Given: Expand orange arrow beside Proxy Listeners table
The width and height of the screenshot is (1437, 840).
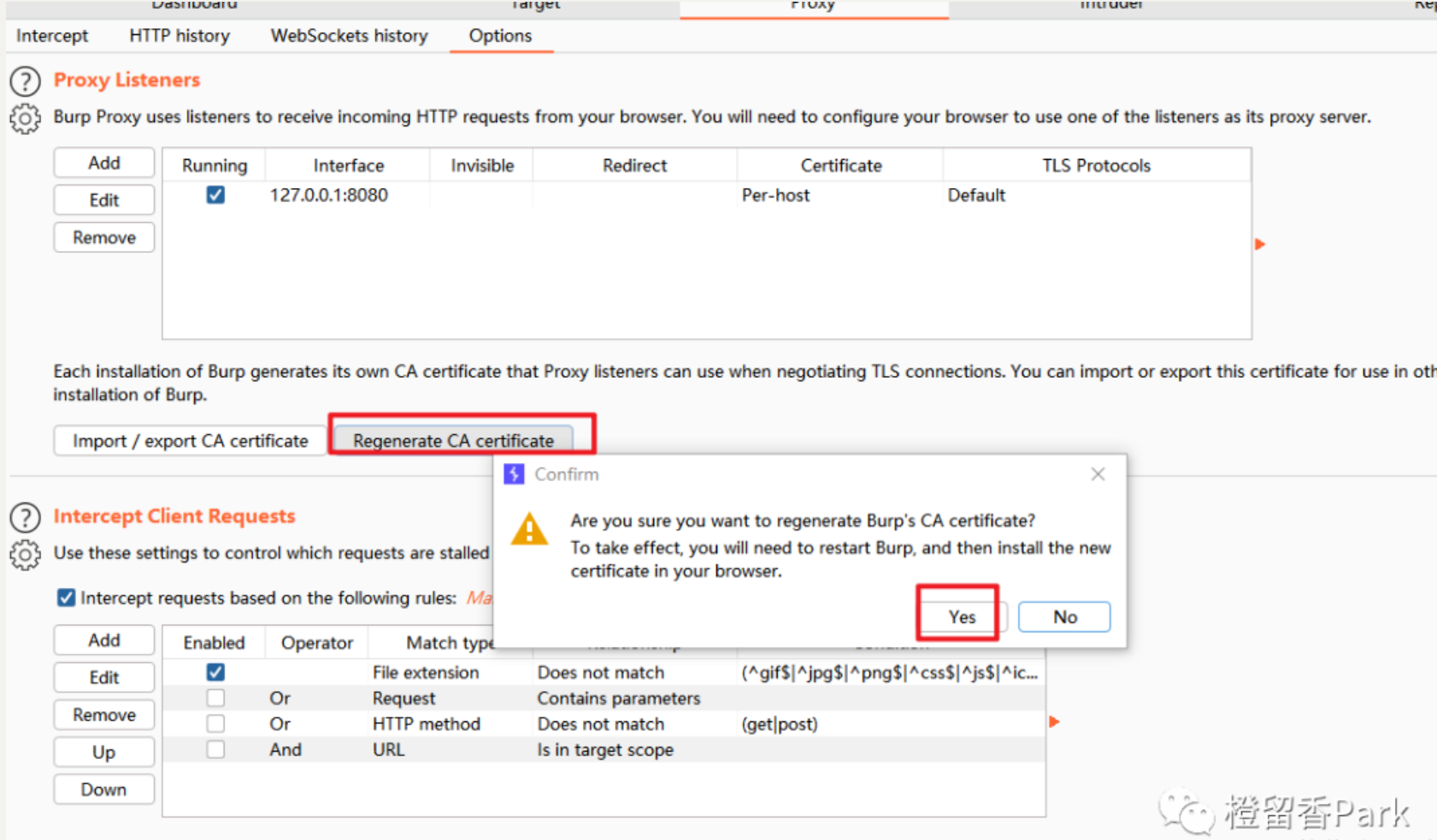Looking at the screenshot, I should (1259, 244).
